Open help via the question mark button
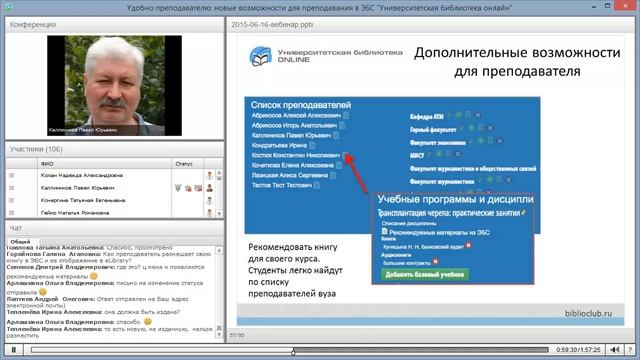This screenshot has width=640, height=360. click(x=631, y=350)
